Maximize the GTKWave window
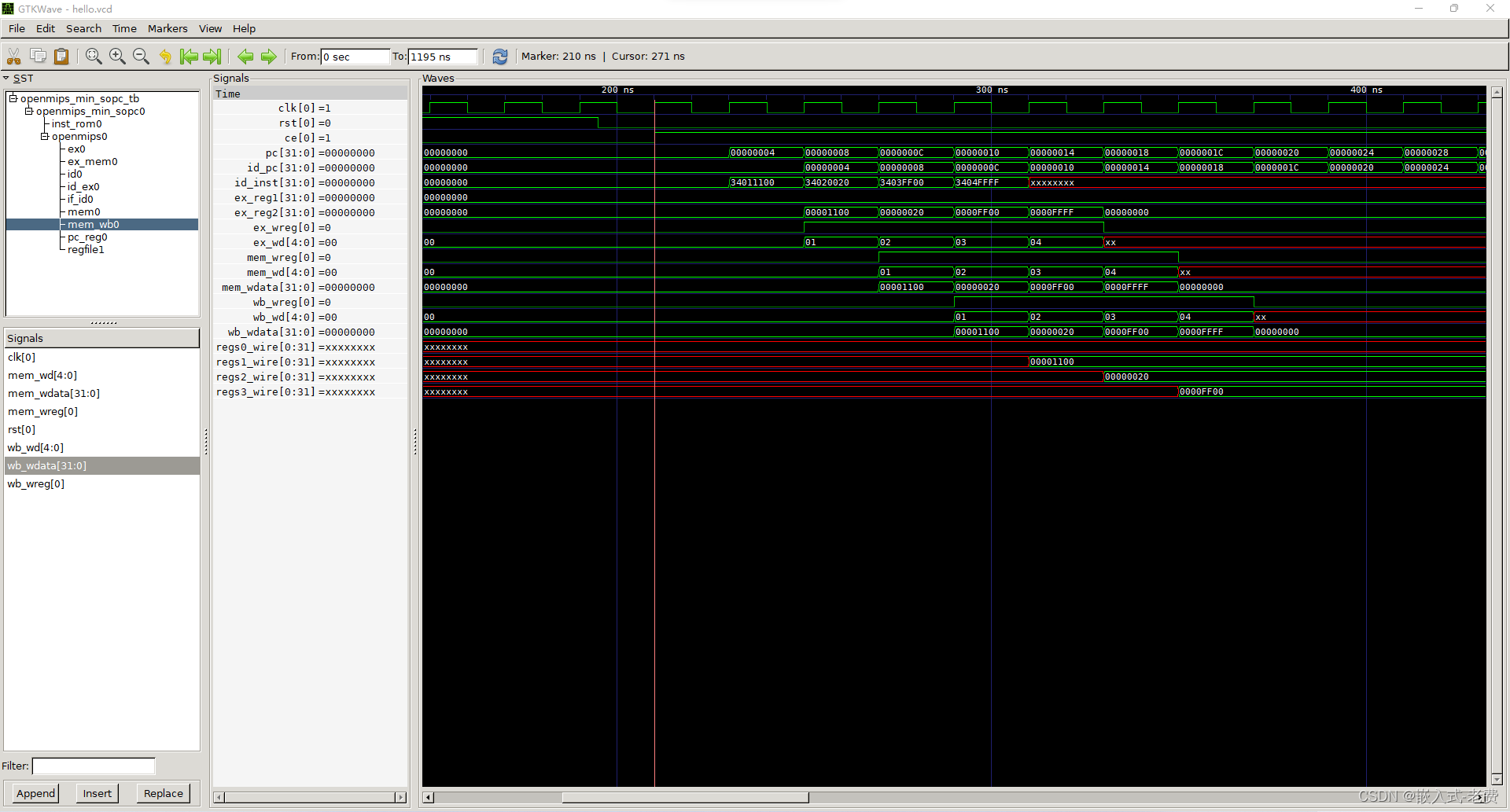 [x=1454, y=9]
